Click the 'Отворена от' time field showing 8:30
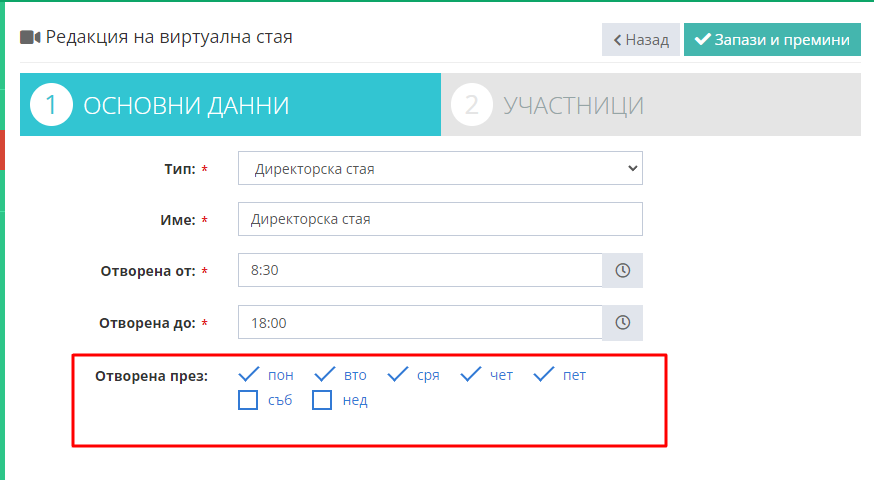Screen dimensions: 874x480 (x=420, y=270)
